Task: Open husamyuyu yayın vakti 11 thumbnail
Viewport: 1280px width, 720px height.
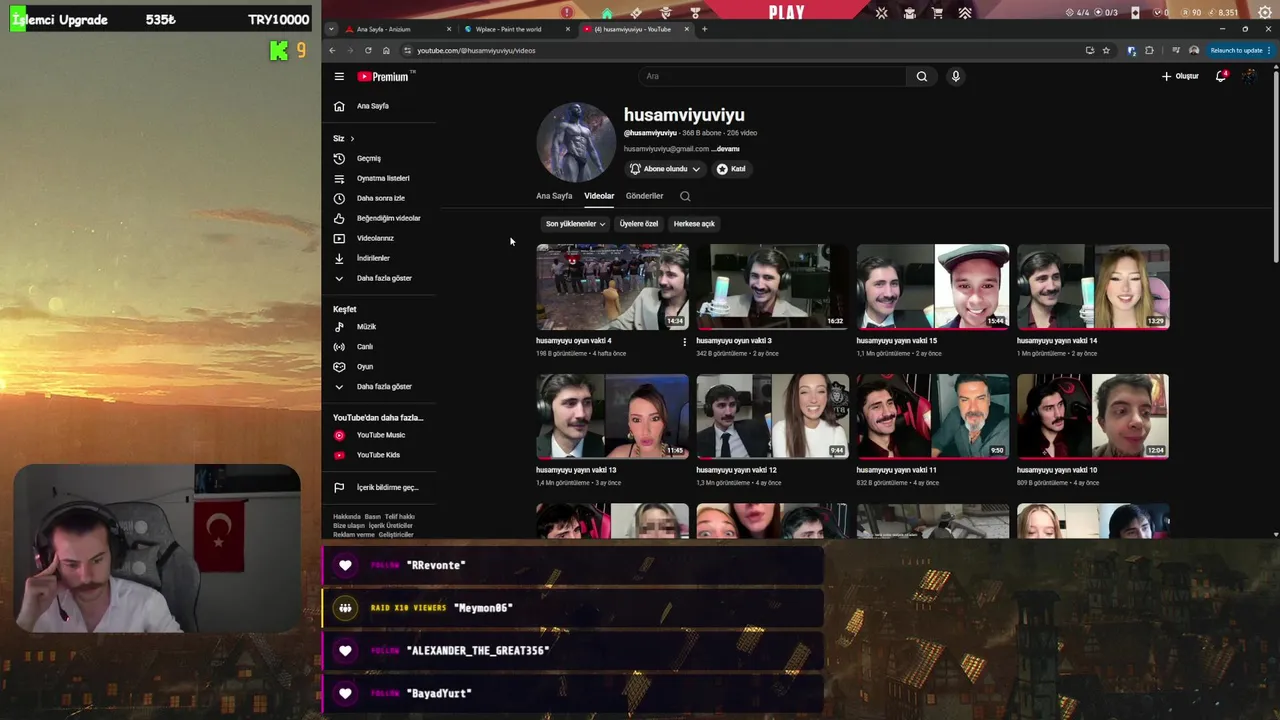Action: (x=933, y=416)
